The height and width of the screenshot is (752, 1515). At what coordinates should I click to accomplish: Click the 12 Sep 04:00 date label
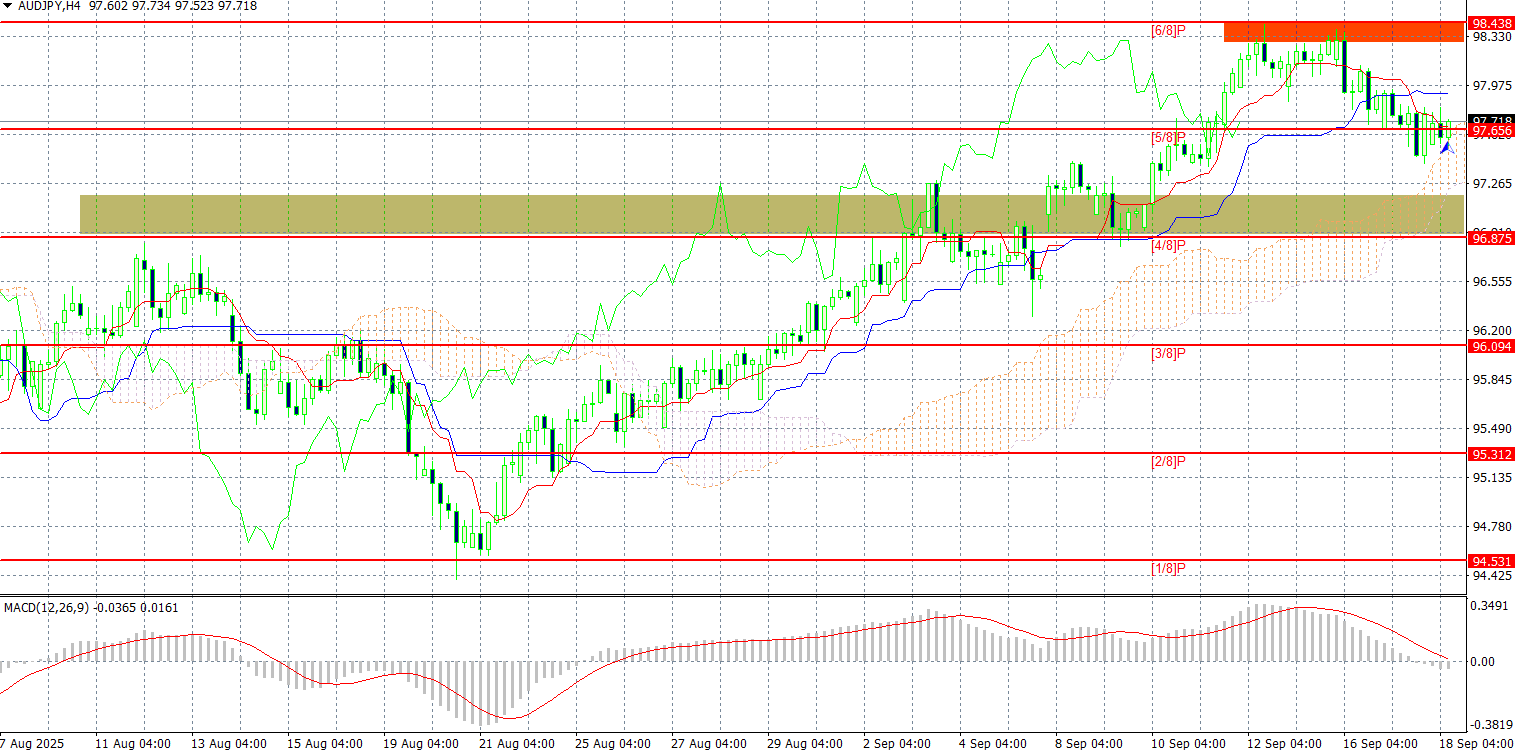[1284, 744]
